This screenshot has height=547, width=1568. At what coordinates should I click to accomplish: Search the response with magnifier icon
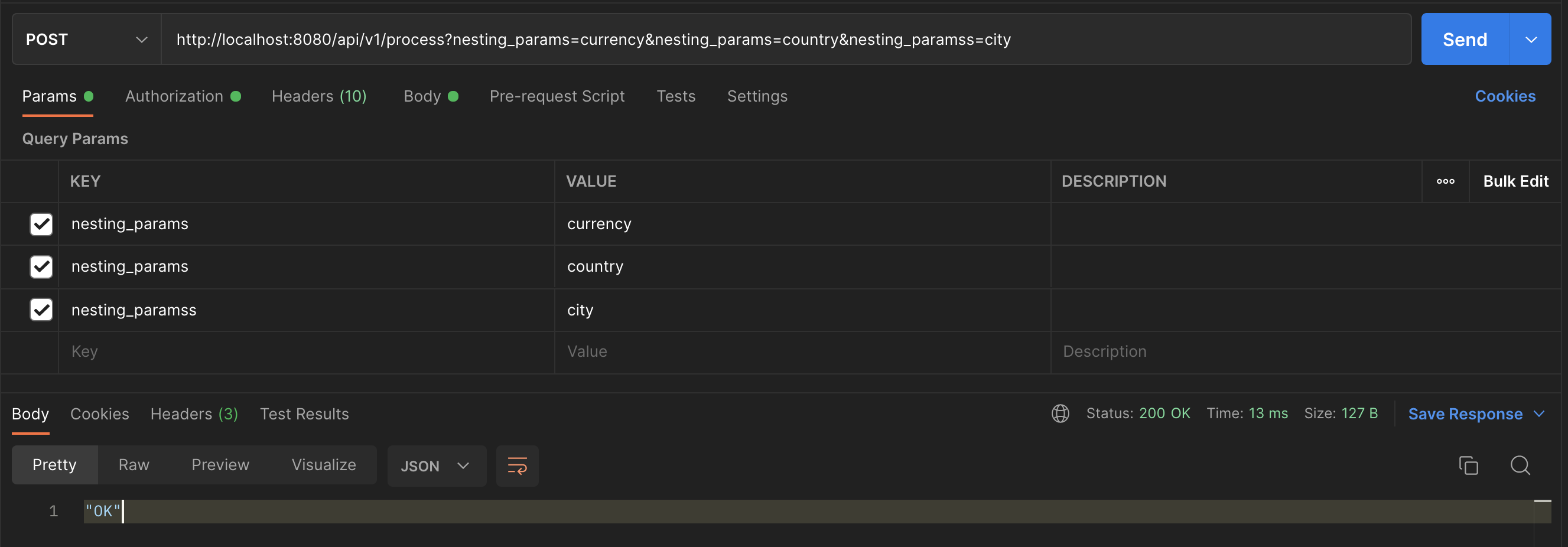click(x=1520, y=465)
